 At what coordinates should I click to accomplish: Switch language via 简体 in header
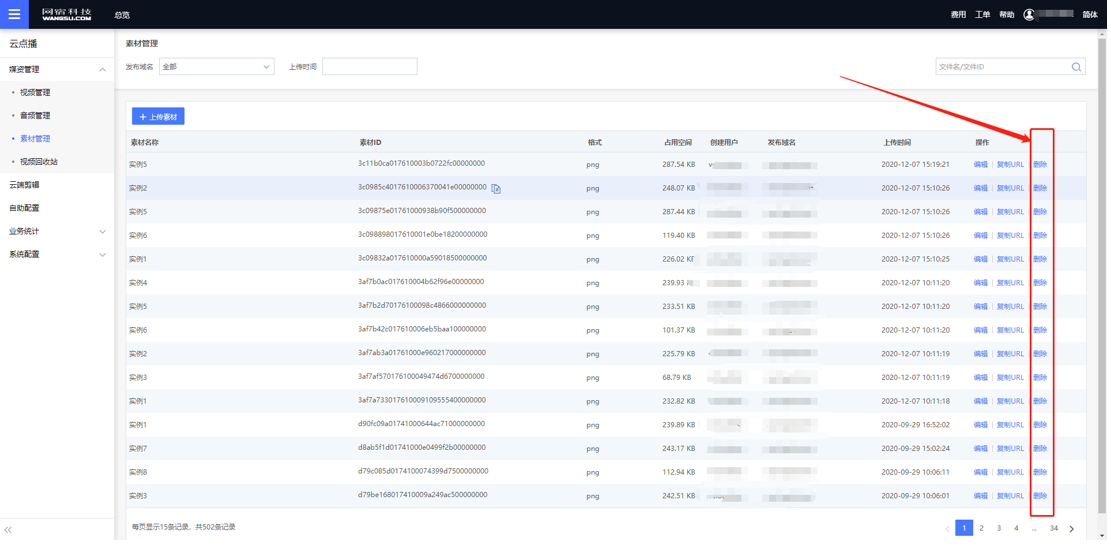(x=1090, y=15)
